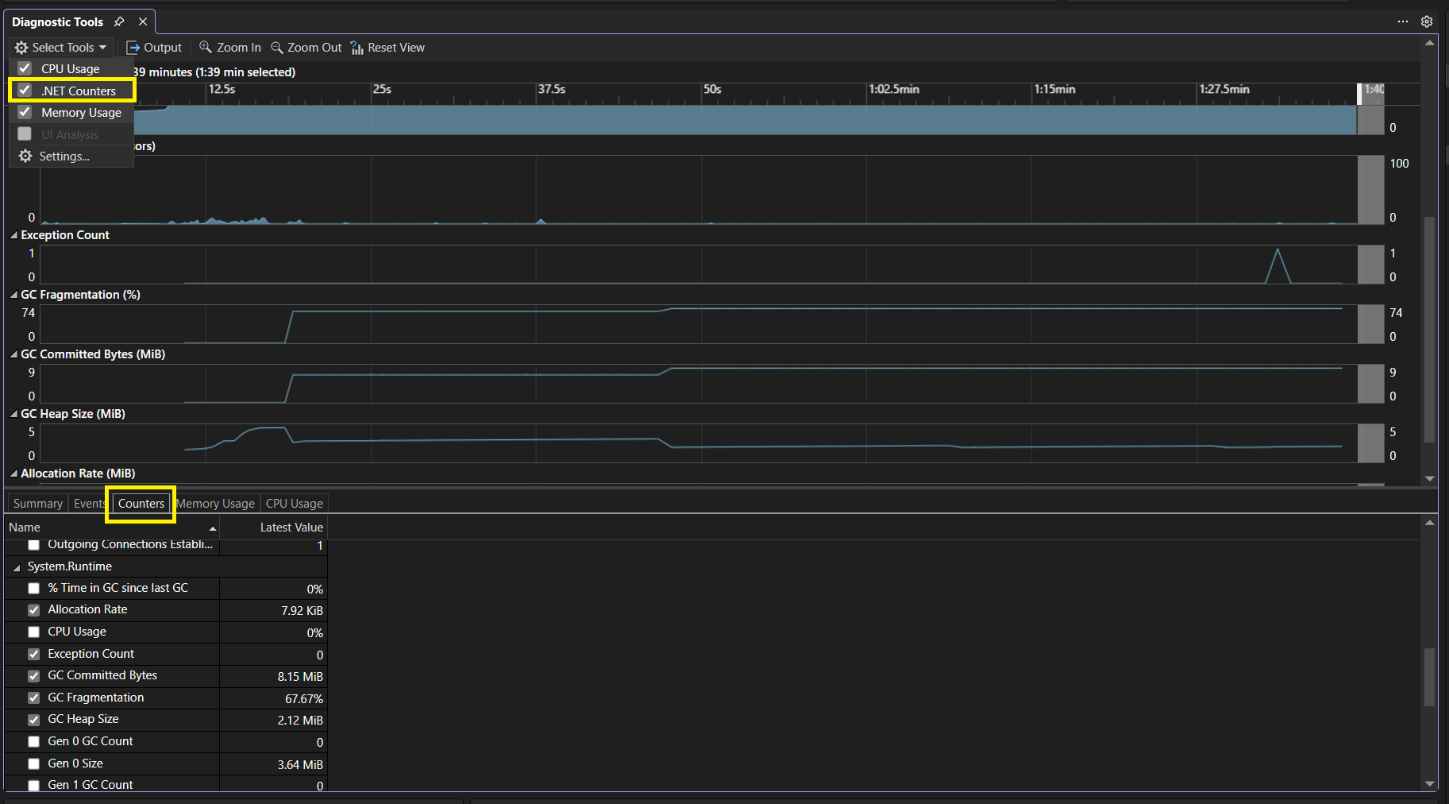Collapse the GC Committed Bytes graph
The image size is (1449, 804).
click(x=14, y=354)
